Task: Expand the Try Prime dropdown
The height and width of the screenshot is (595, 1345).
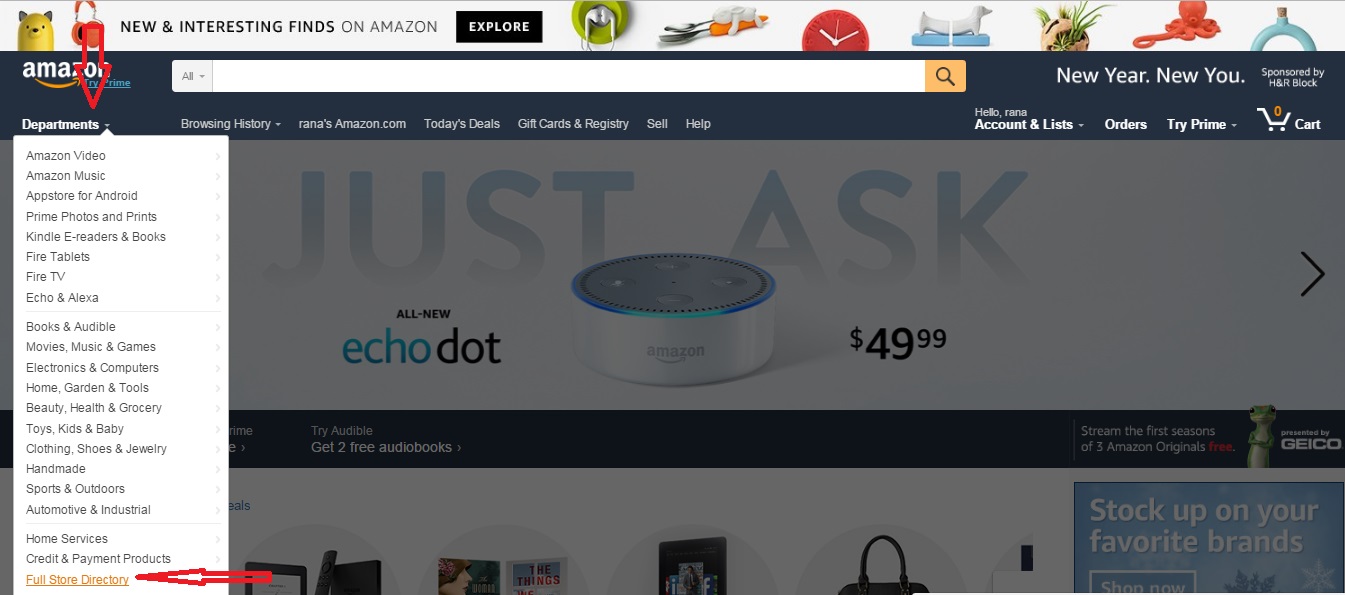Action: [x=1201, y=124]
